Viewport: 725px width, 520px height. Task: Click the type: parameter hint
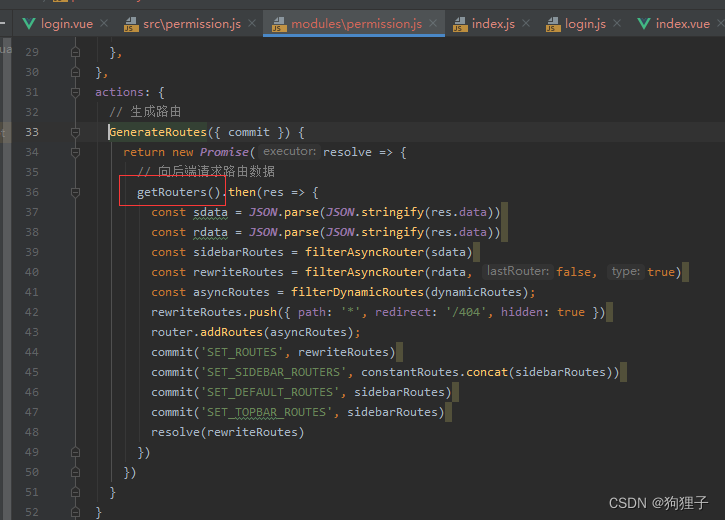tap(626, 271)
